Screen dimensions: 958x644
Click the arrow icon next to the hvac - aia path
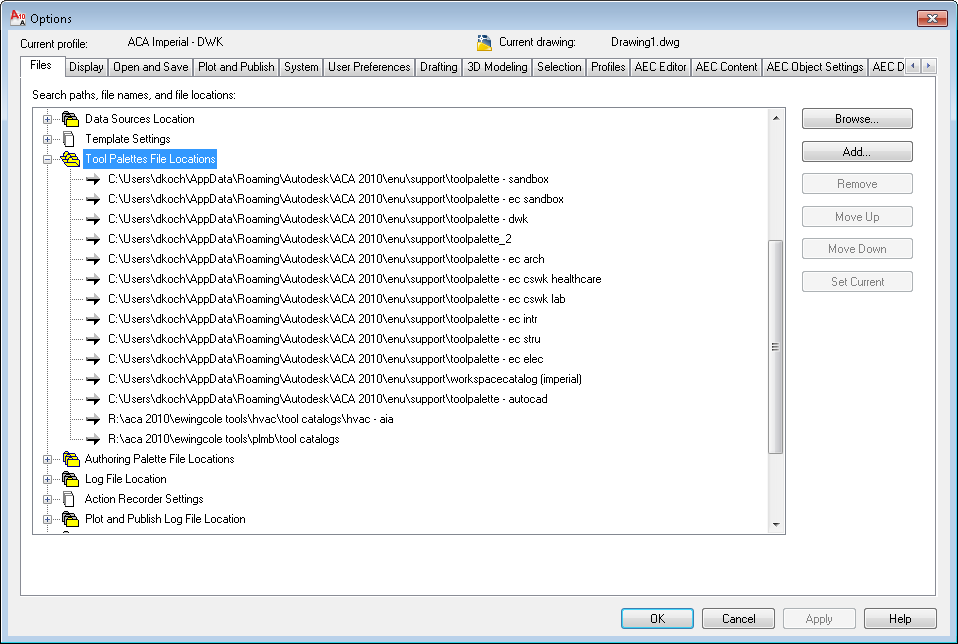(92, 419)
